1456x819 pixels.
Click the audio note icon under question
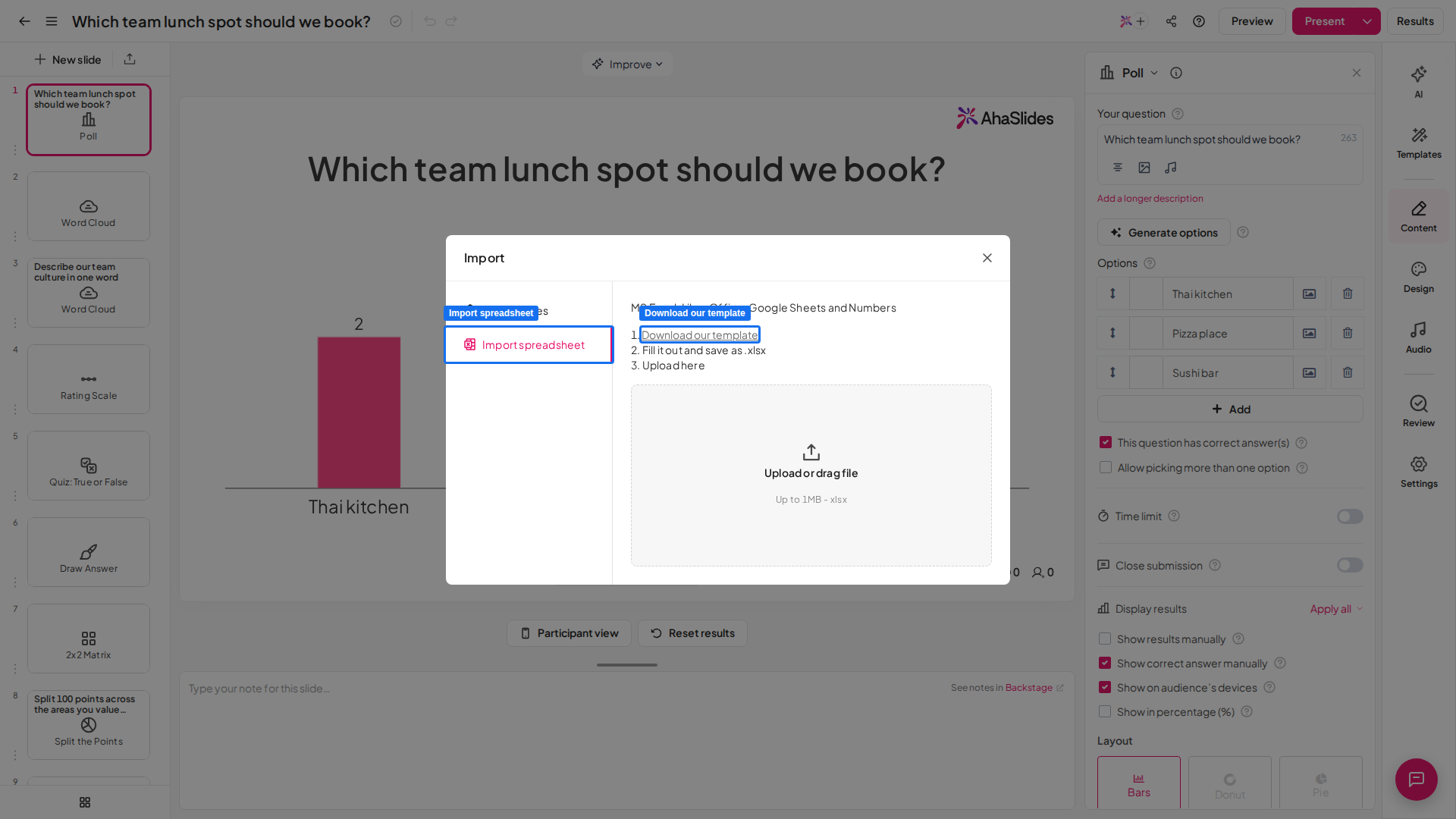pyautogui.click(x=1171, y=168)
